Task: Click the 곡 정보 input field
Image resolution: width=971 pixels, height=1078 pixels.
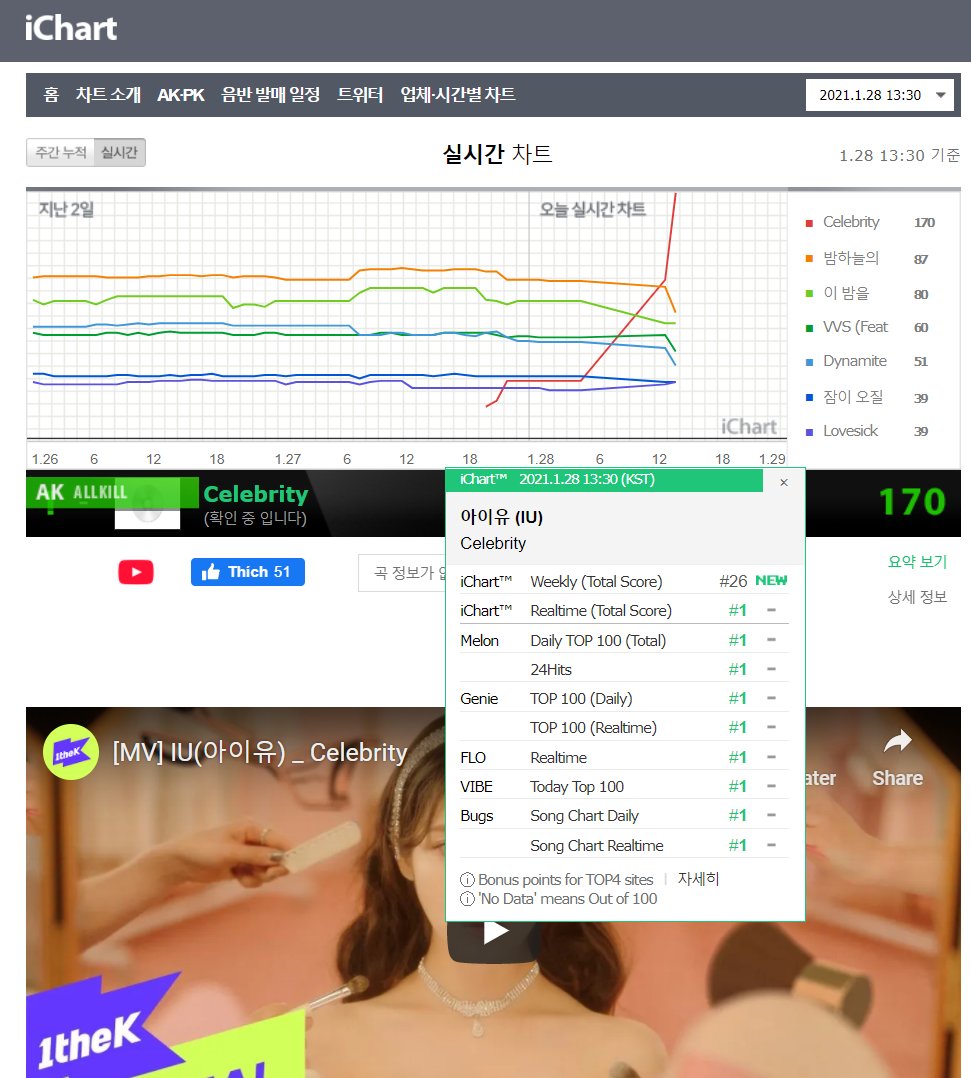Action: [402, 573]
